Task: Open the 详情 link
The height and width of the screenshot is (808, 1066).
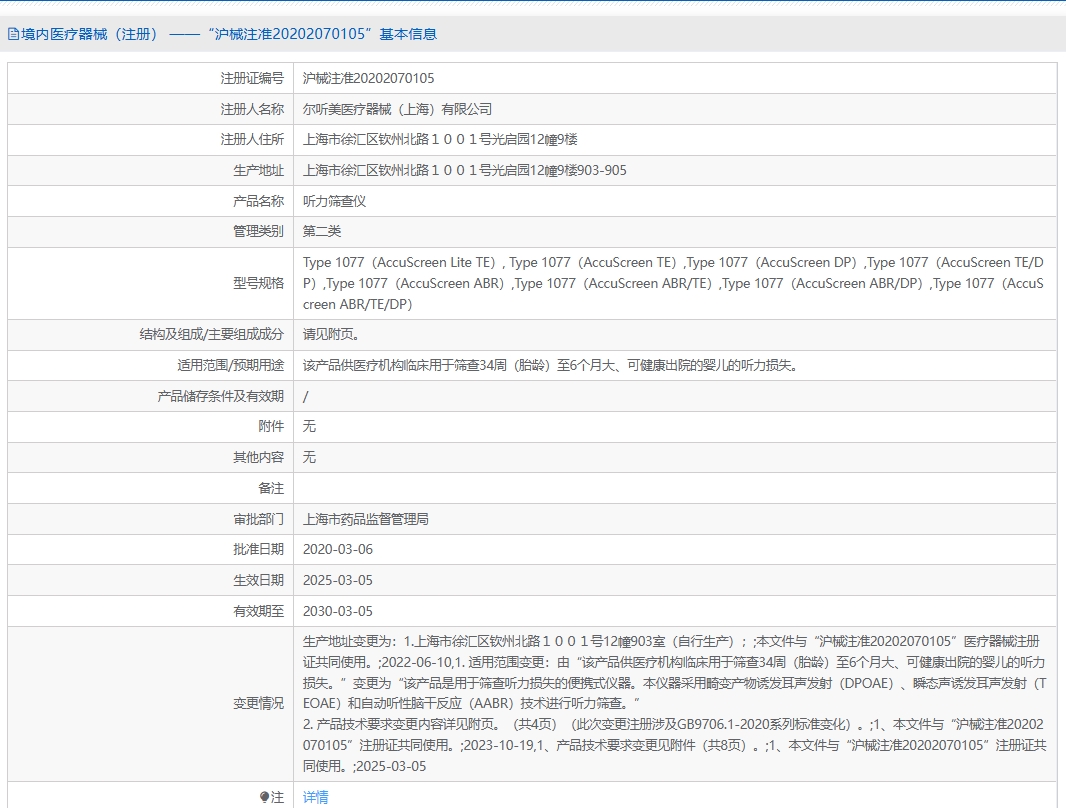Action: coord(315,797)
